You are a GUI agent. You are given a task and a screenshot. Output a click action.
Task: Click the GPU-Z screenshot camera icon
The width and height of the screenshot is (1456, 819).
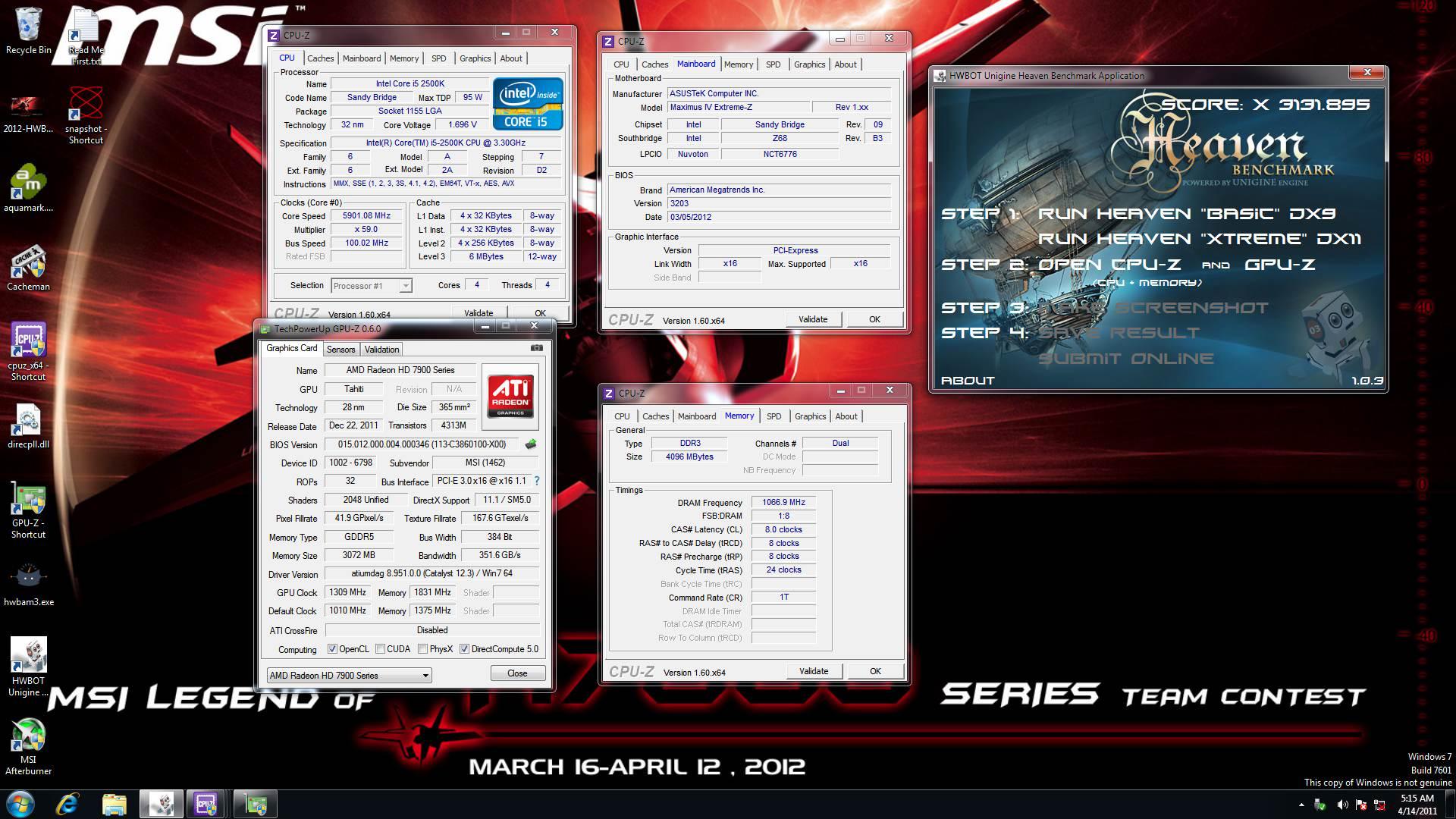[x=536, y=348]
